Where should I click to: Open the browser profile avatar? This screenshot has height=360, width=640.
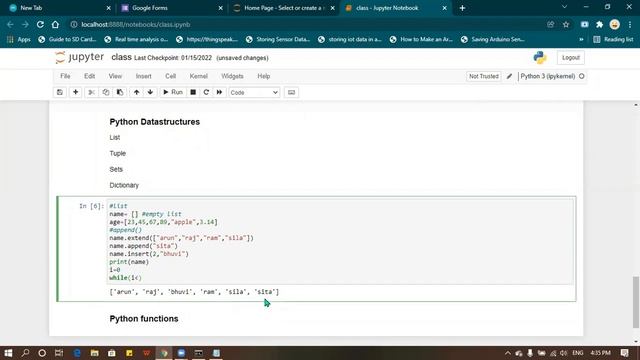pos(614,24)
